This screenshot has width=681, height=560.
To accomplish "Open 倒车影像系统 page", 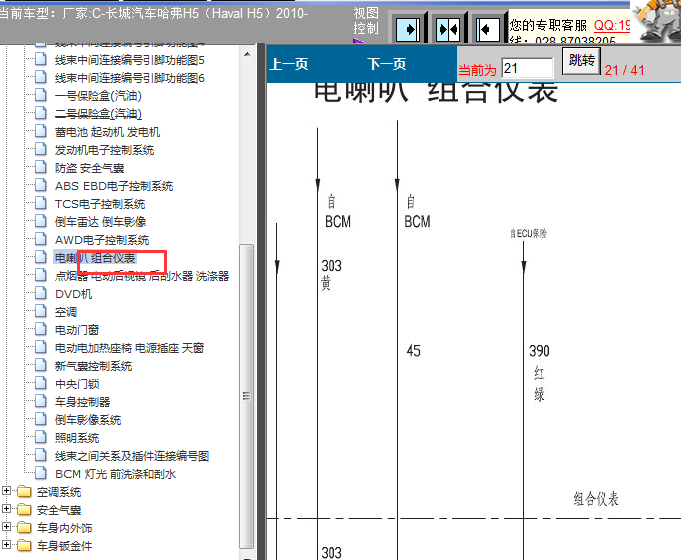I will 88,420.
